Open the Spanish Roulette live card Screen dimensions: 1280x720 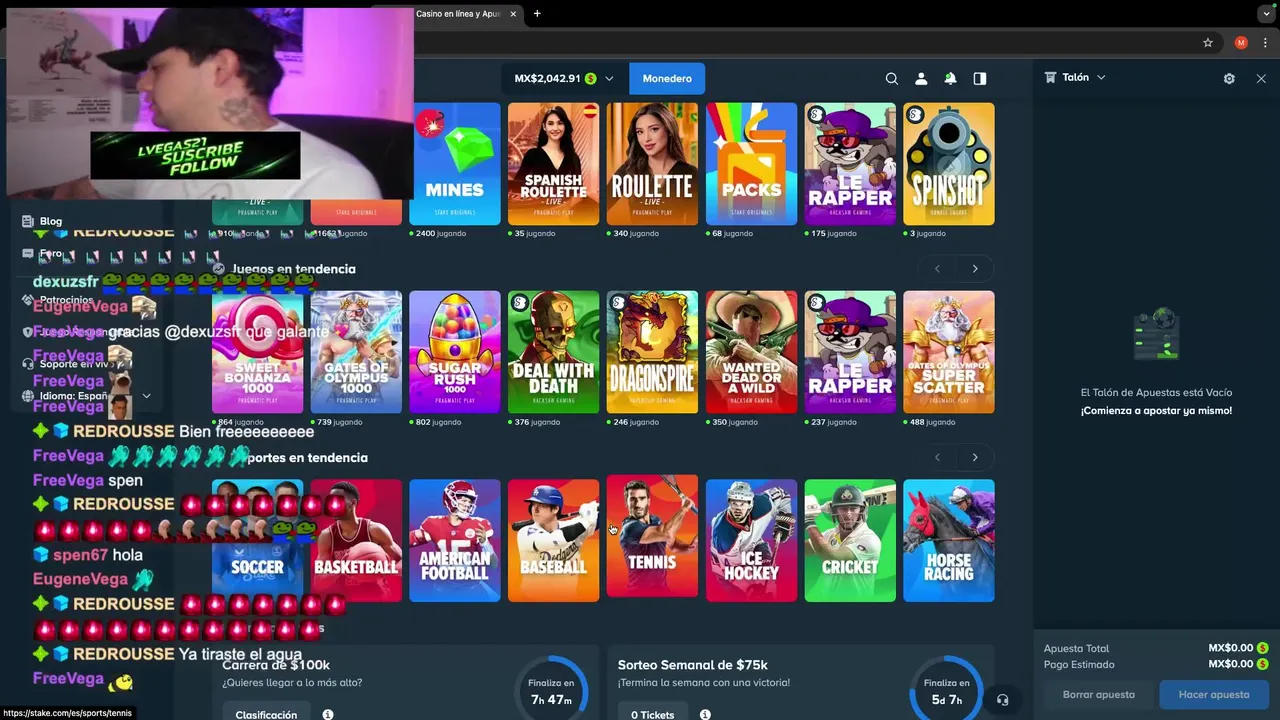pyautogui.click(x=554, y=164)
